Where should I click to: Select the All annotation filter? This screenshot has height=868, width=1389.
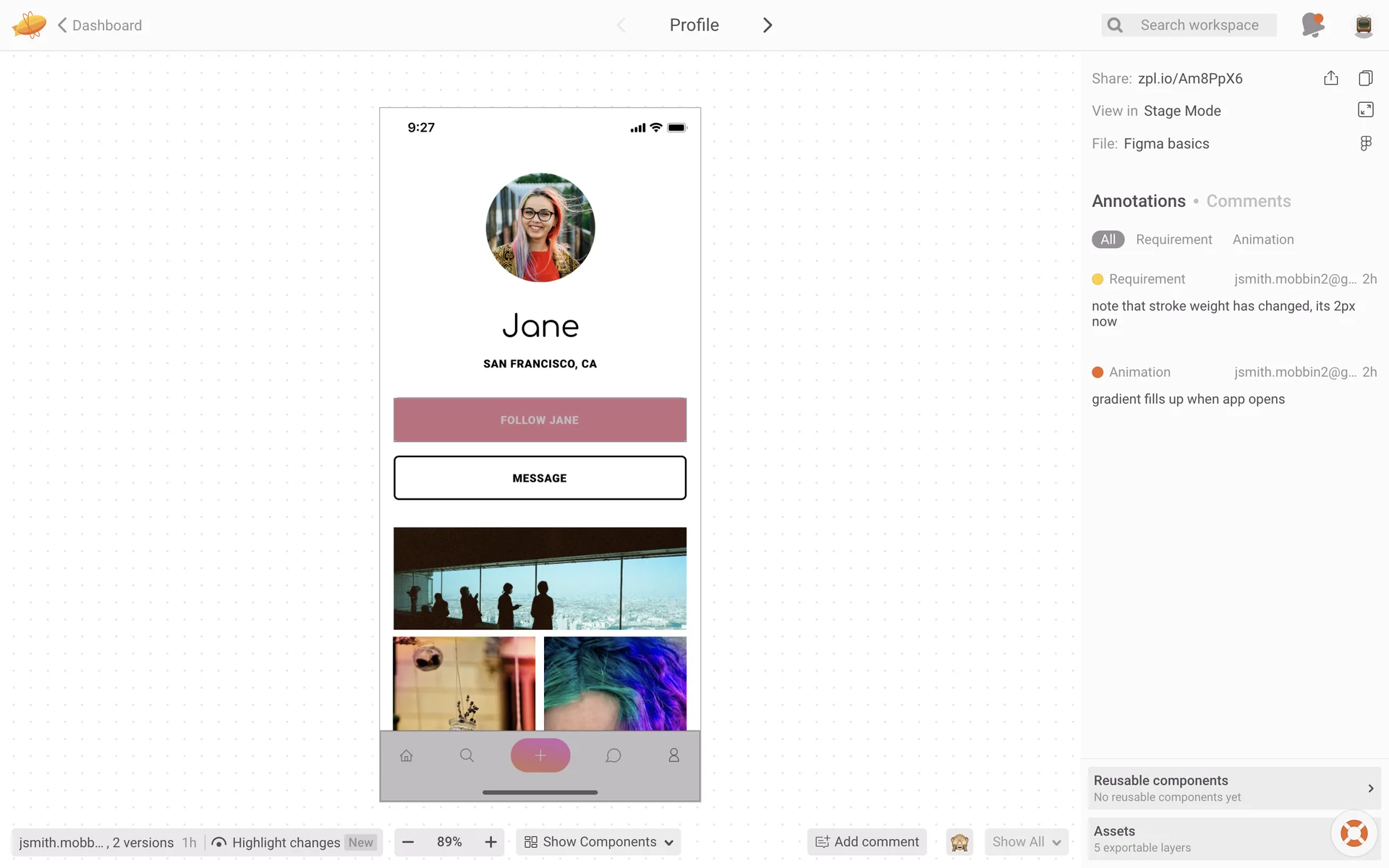click(1108, 239)
